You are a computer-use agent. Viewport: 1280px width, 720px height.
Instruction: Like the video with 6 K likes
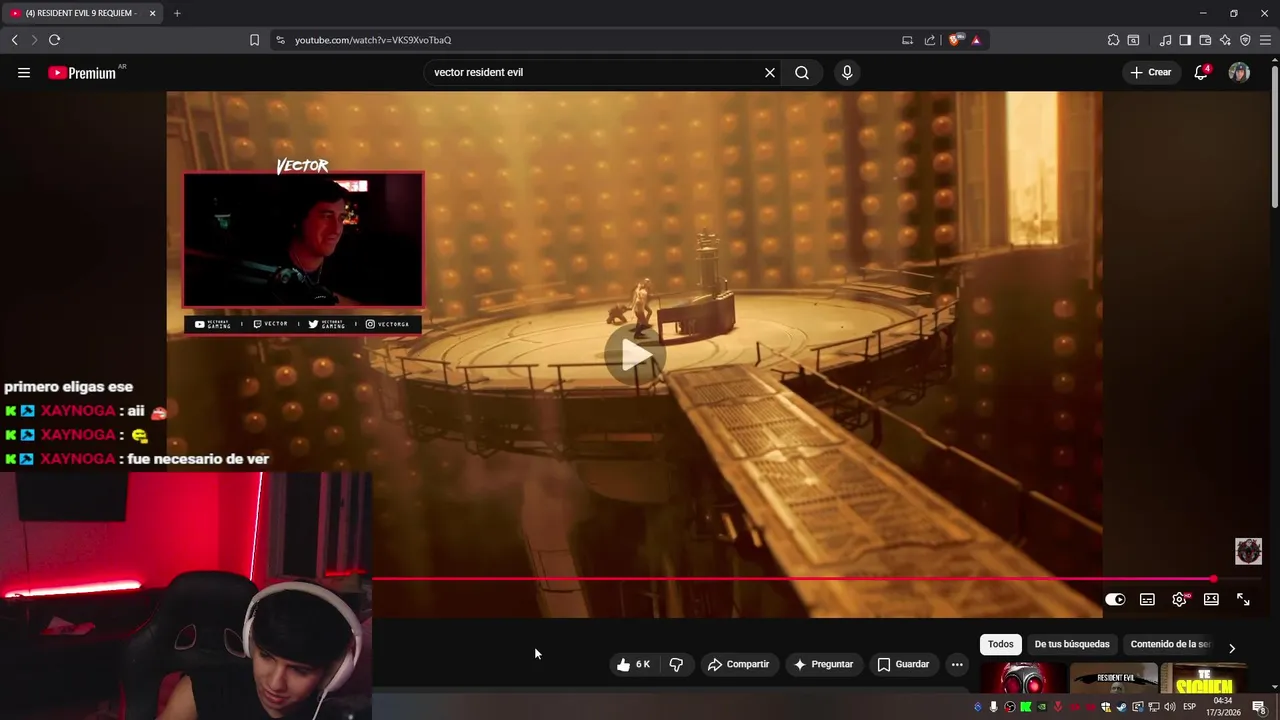point(633,664)
